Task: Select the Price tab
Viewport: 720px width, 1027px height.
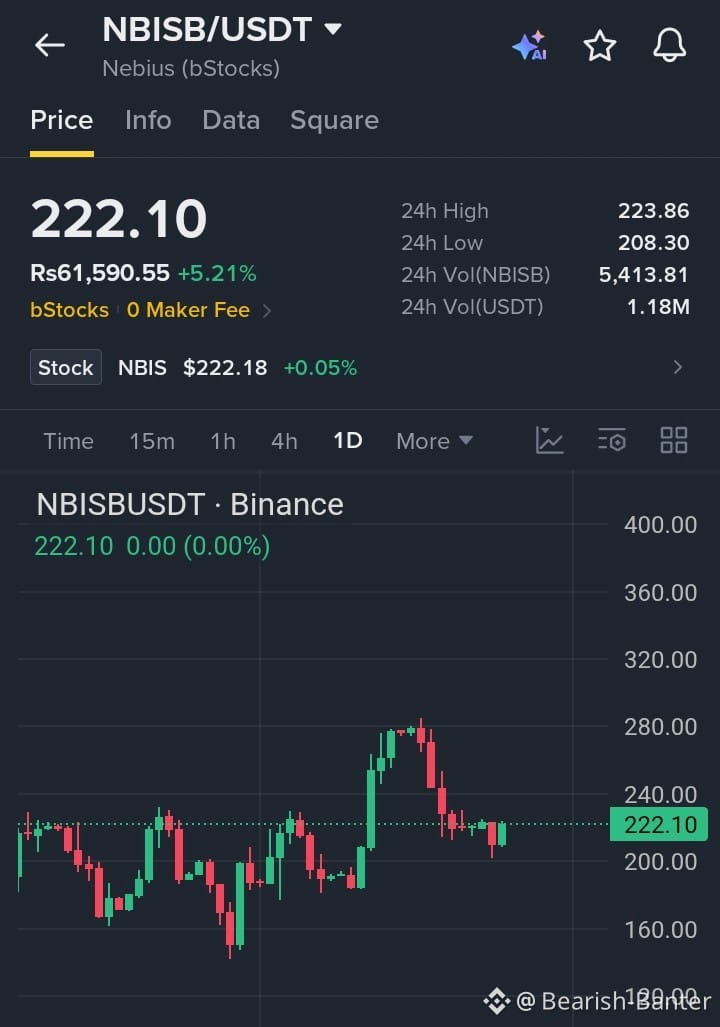Action: point(62,121)
